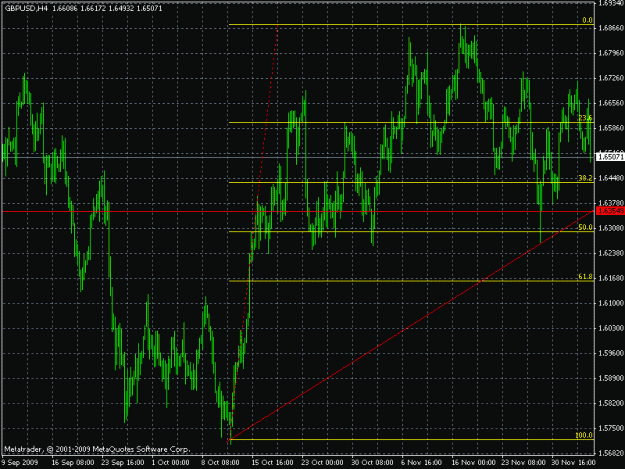Click the 1.57500 price axis label
The width and height of the screenshot is (625, 469).
click(x=611, y=428)
